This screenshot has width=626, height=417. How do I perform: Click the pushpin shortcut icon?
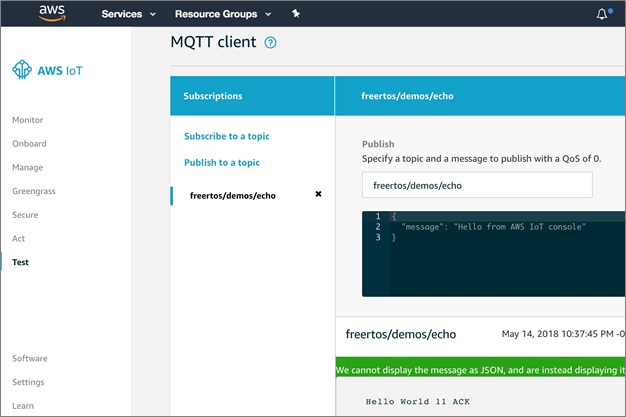(296, 14)
